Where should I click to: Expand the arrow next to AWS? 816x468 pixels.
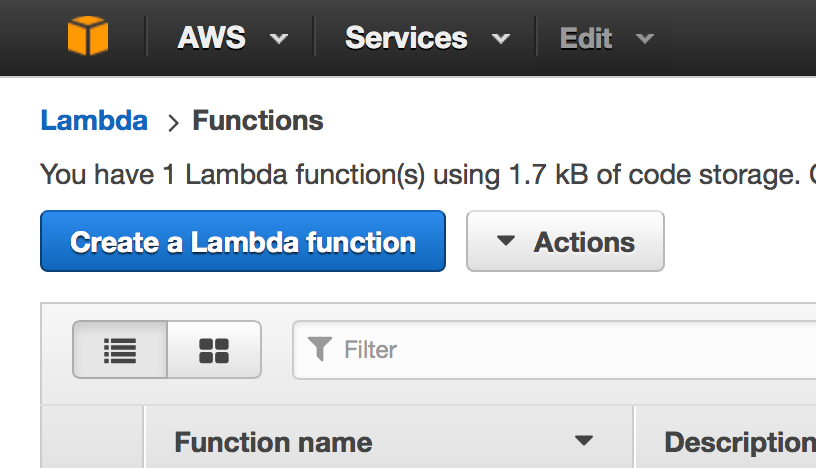point(279,39)
